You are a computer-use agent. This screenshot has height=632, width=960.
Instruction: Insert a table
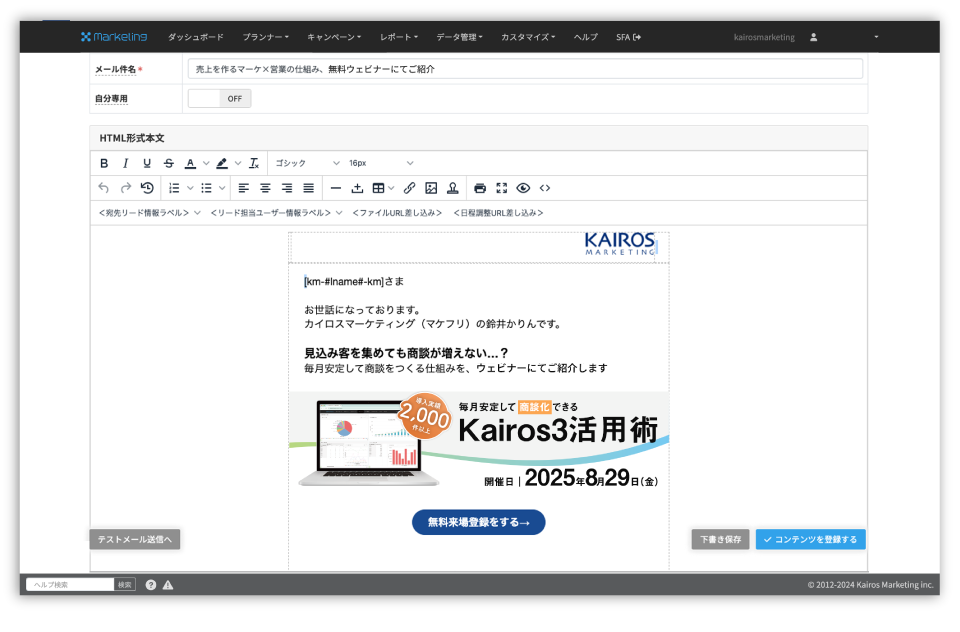click(379, 188)
